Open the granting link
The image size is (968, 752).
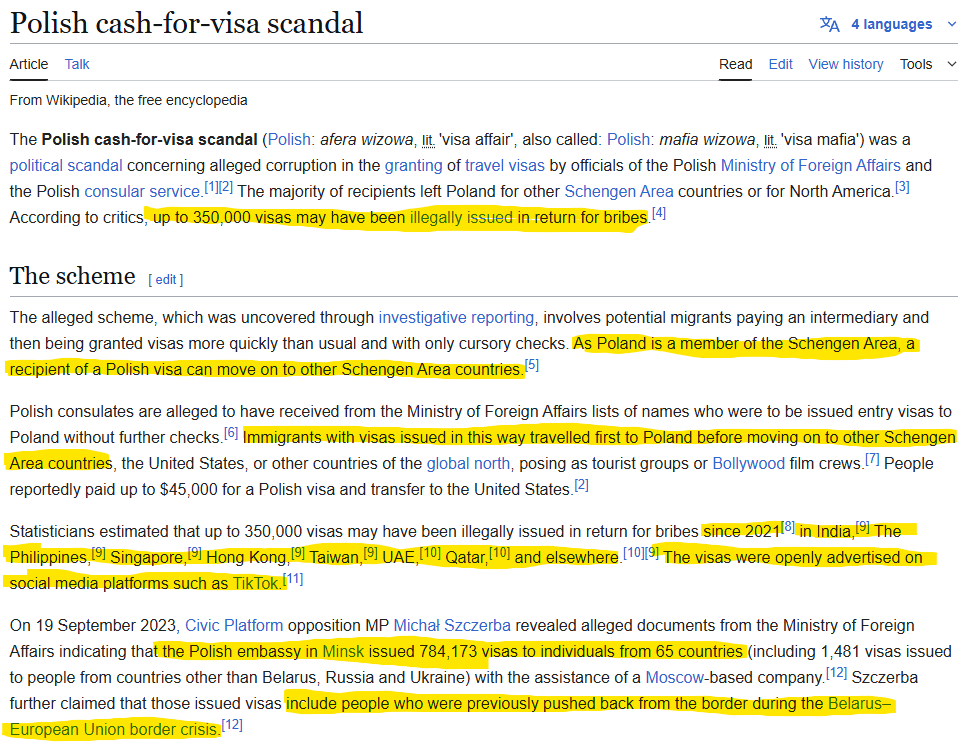[x=414, y=165]
